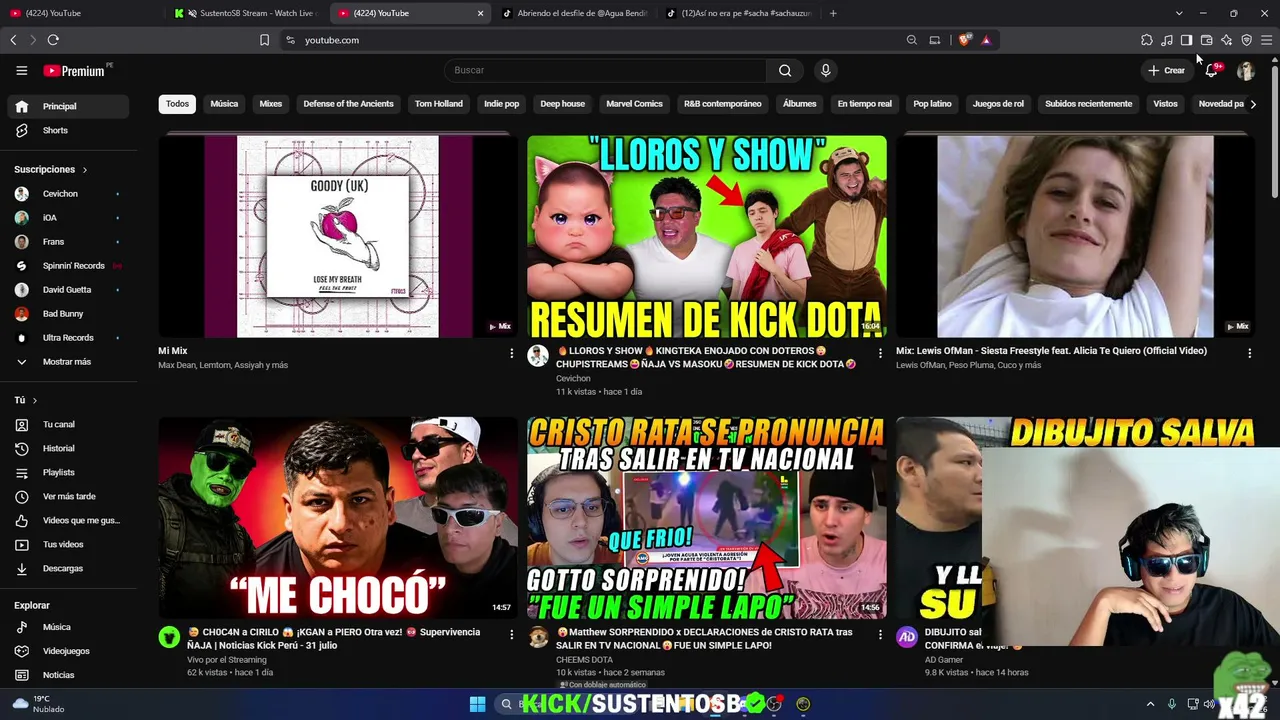Open the browser media control music icon
Image resolution: width=1280 pixels, height=720 pixels.
[x=1167, y=40]
